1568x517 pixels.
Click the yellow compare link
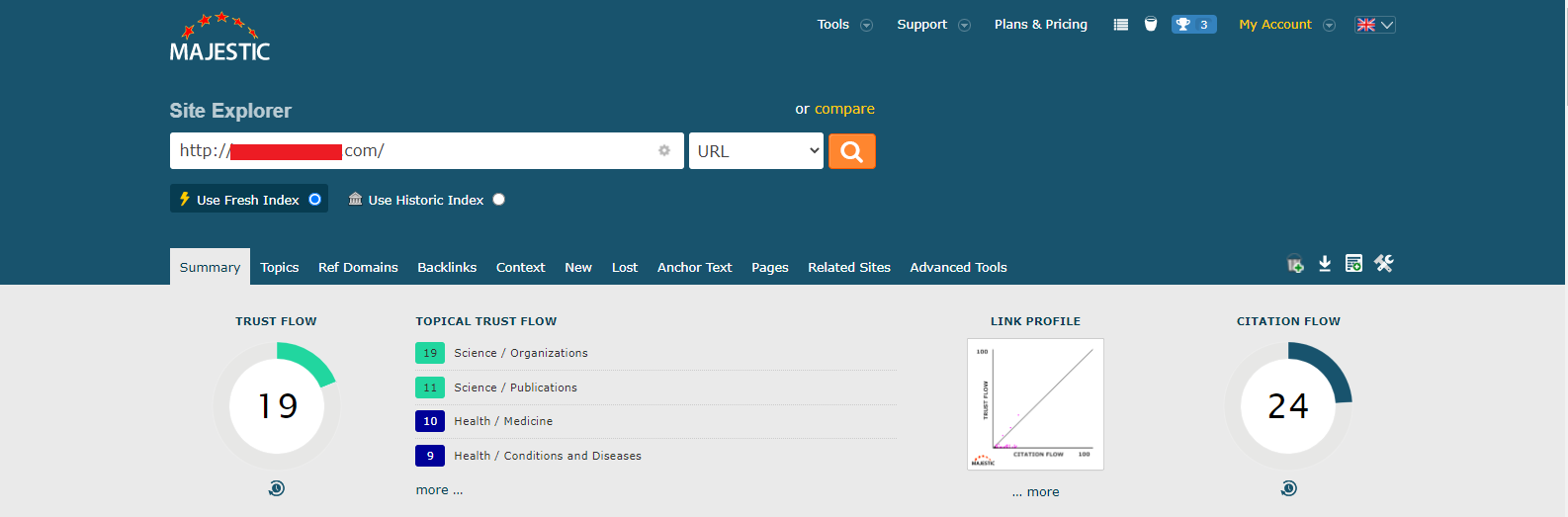(x=844, y=109)
